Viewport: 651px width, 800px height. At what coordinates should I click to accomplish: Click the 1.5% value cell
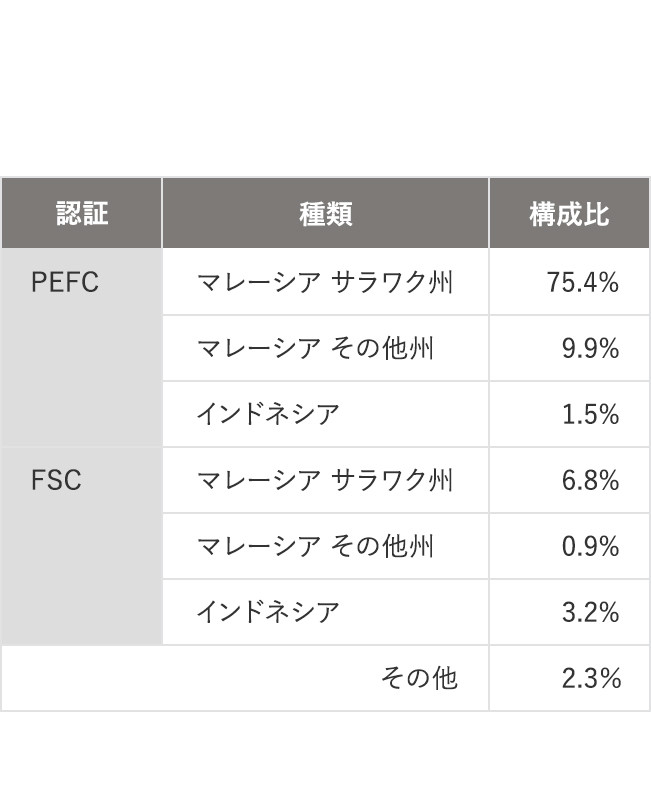569,414
